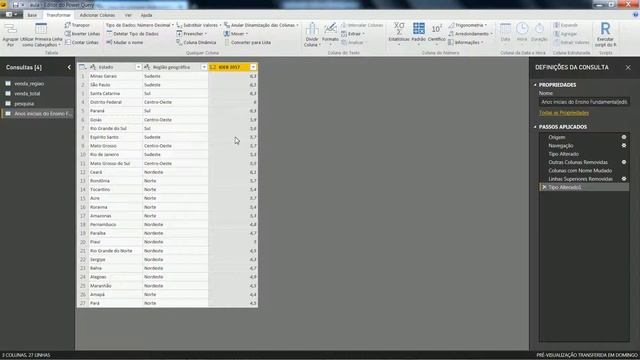Click the Formato icon
Viewport: 640px width, 360px height.
click(330, 28)
